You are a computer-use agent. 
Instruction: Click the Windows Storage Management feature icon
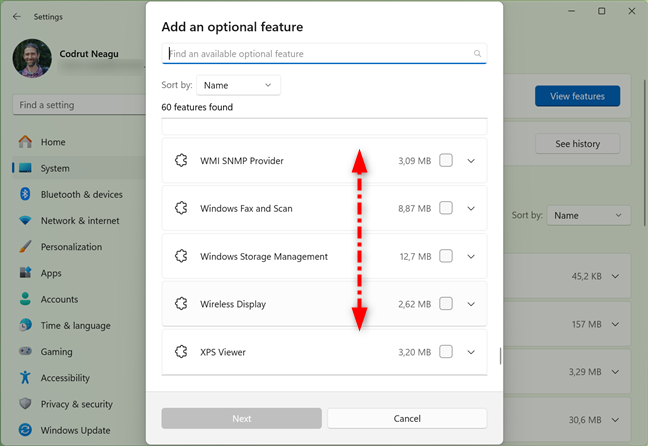click(181, 256)
